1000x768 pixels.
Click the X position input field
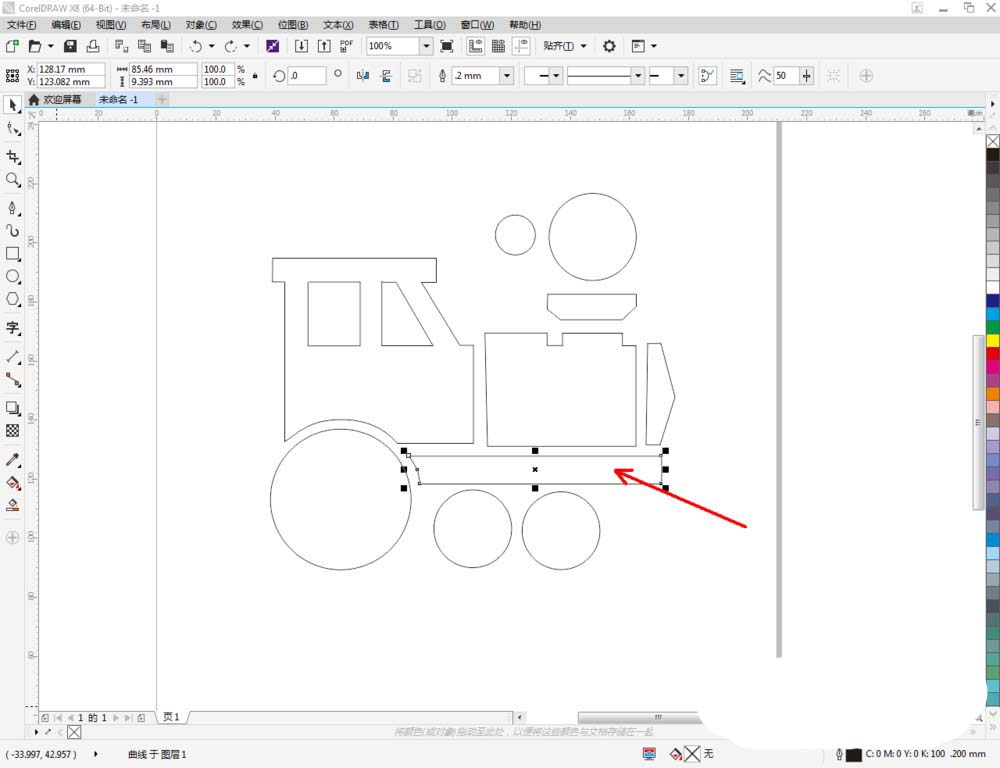[x=71, y=69]
